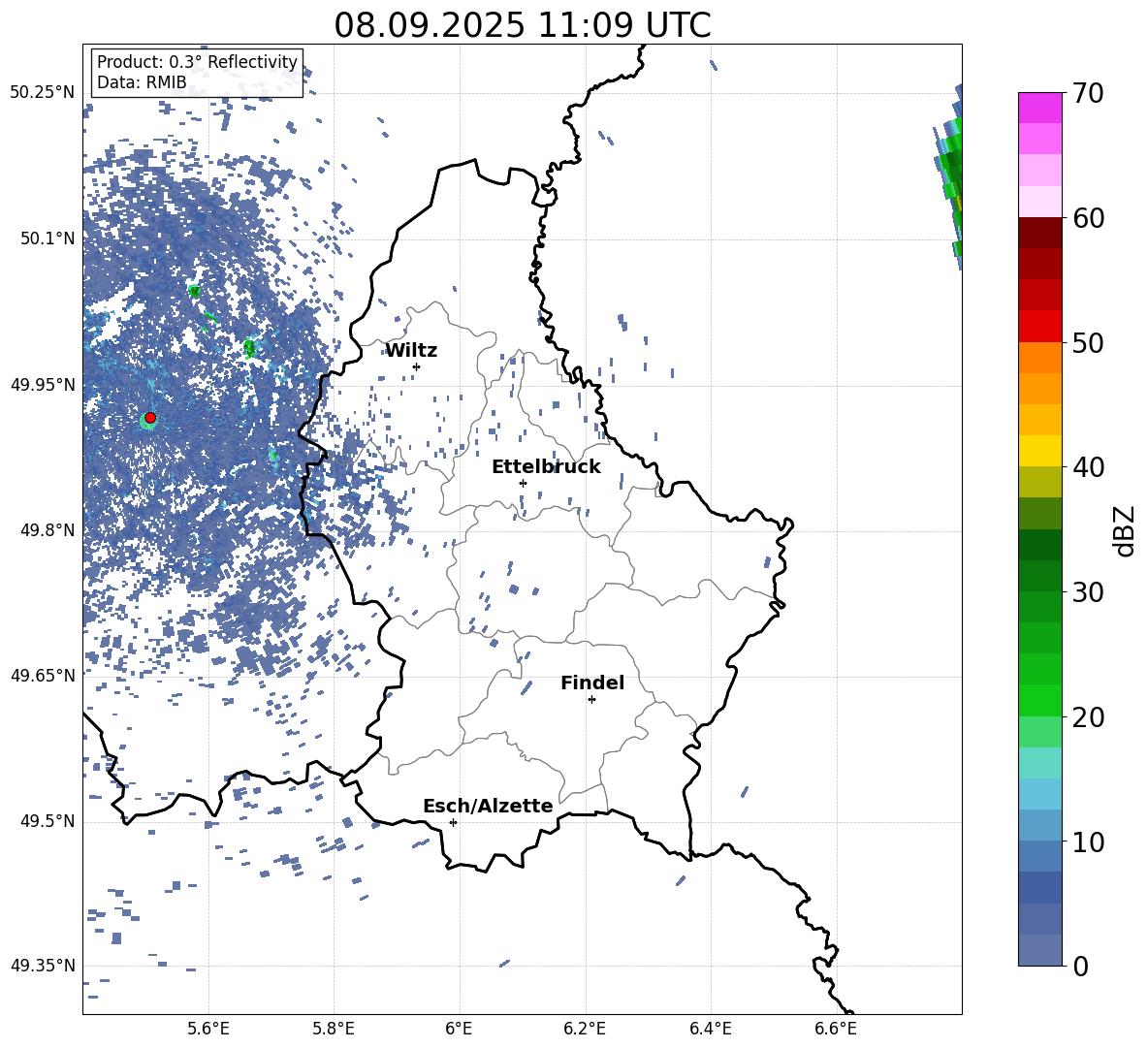This screenshot has width=1148, height=1048.
Task: Click the 5.6°E longitude label
Action: 208,1029
